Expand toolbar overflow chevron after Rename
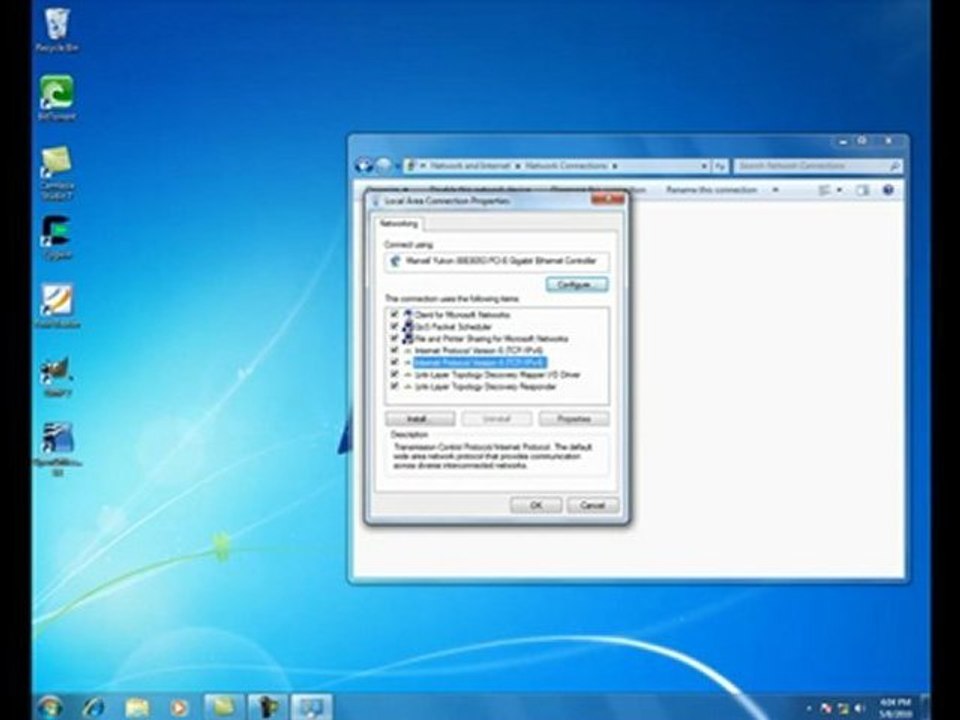Viewport: 960px width, 720px height. tap(775, 190)
